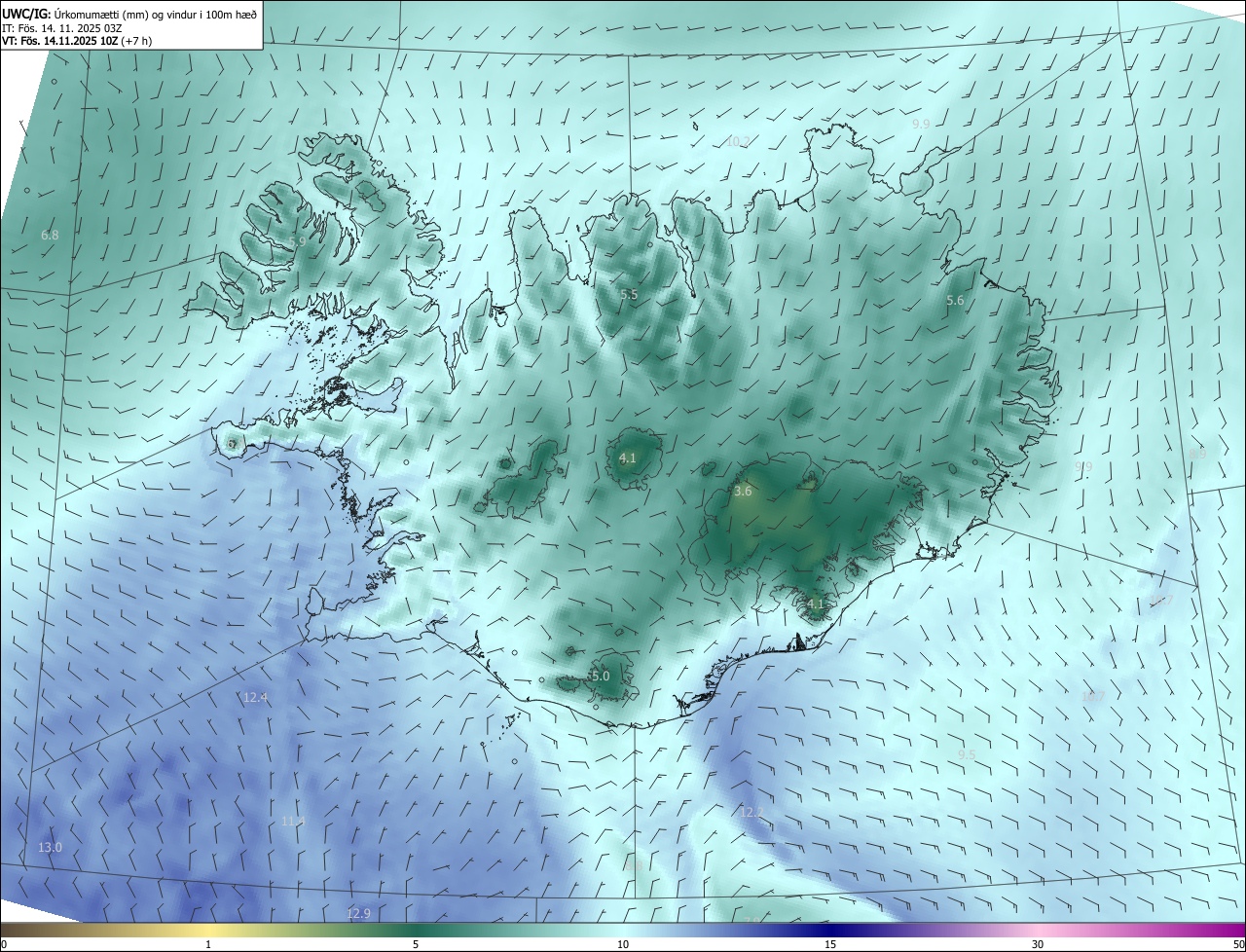This screenshot has width=1246, height=952.
Task: Click the color scale tick label 50
Action: pos(1238,944)
